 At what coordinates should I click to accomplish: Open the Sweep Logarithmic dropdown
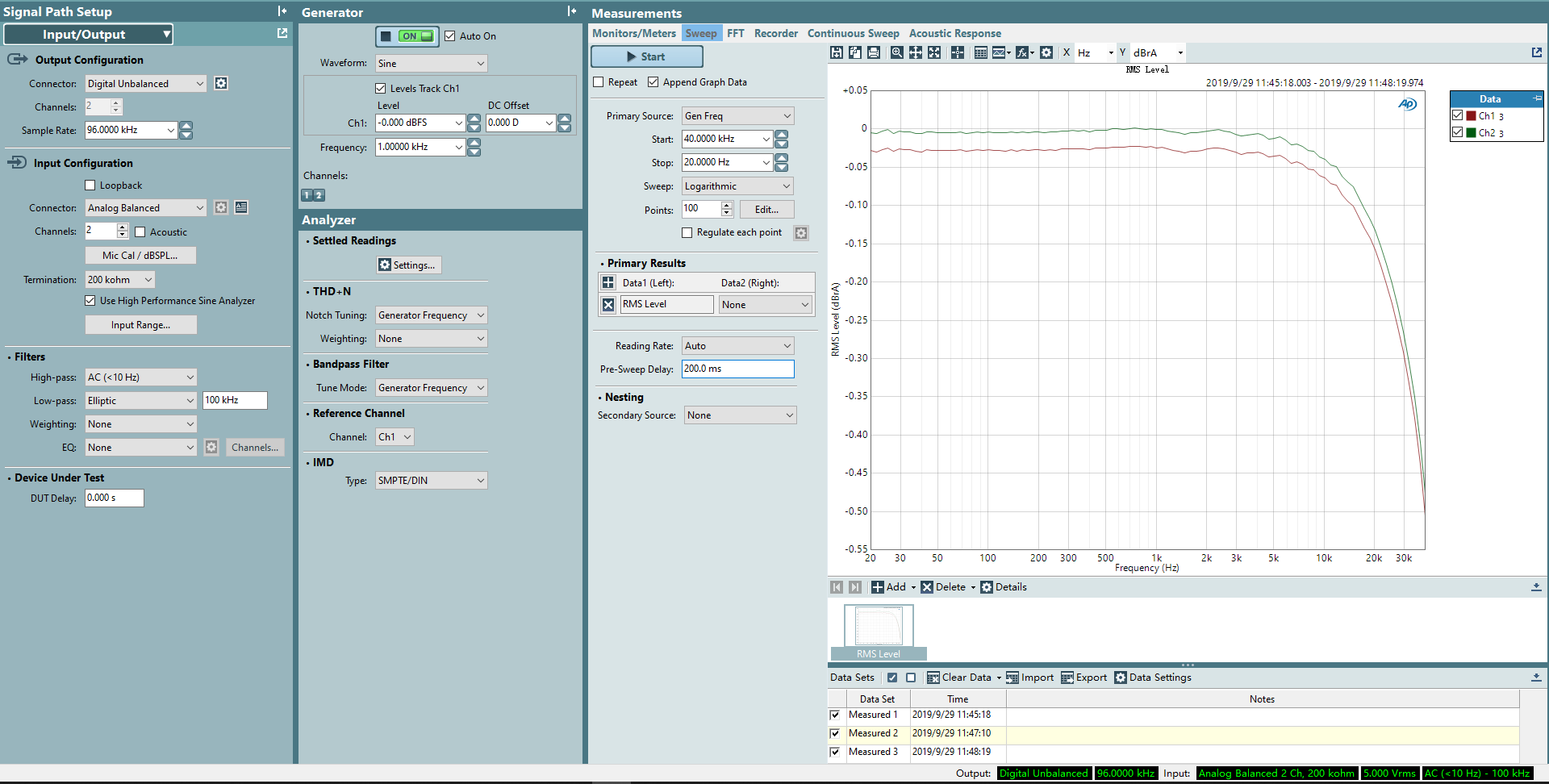(x=737, y=186)
